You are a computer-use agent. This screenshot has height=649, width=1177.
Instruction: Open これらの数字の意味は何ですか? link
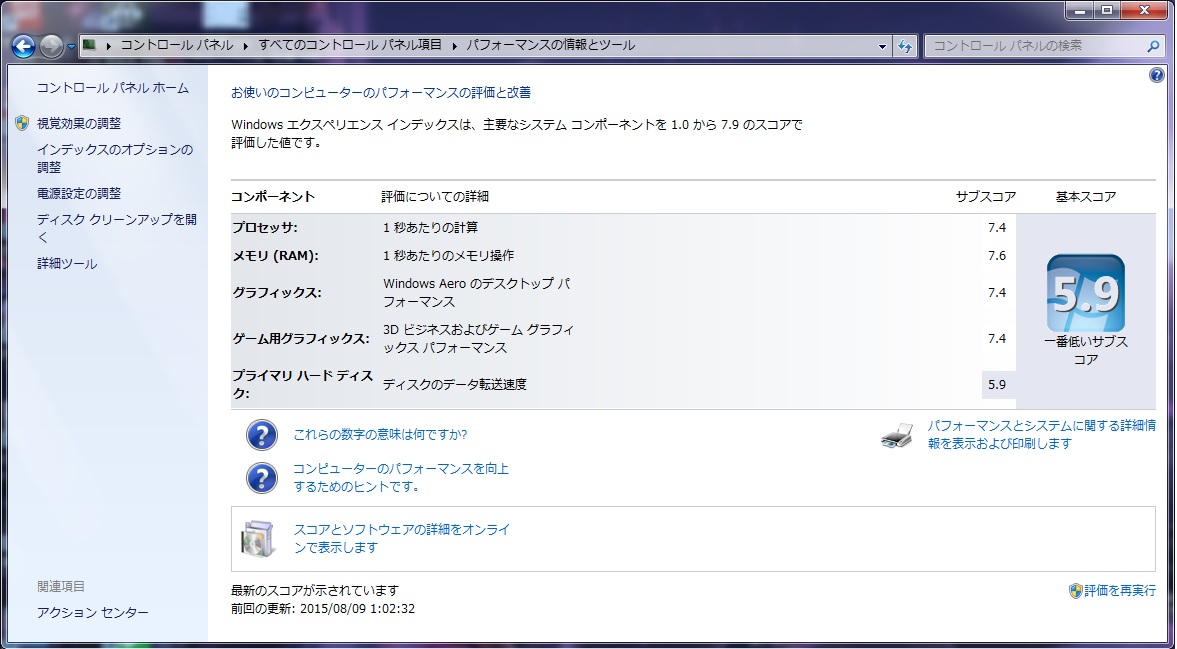(x=380, y=434)
